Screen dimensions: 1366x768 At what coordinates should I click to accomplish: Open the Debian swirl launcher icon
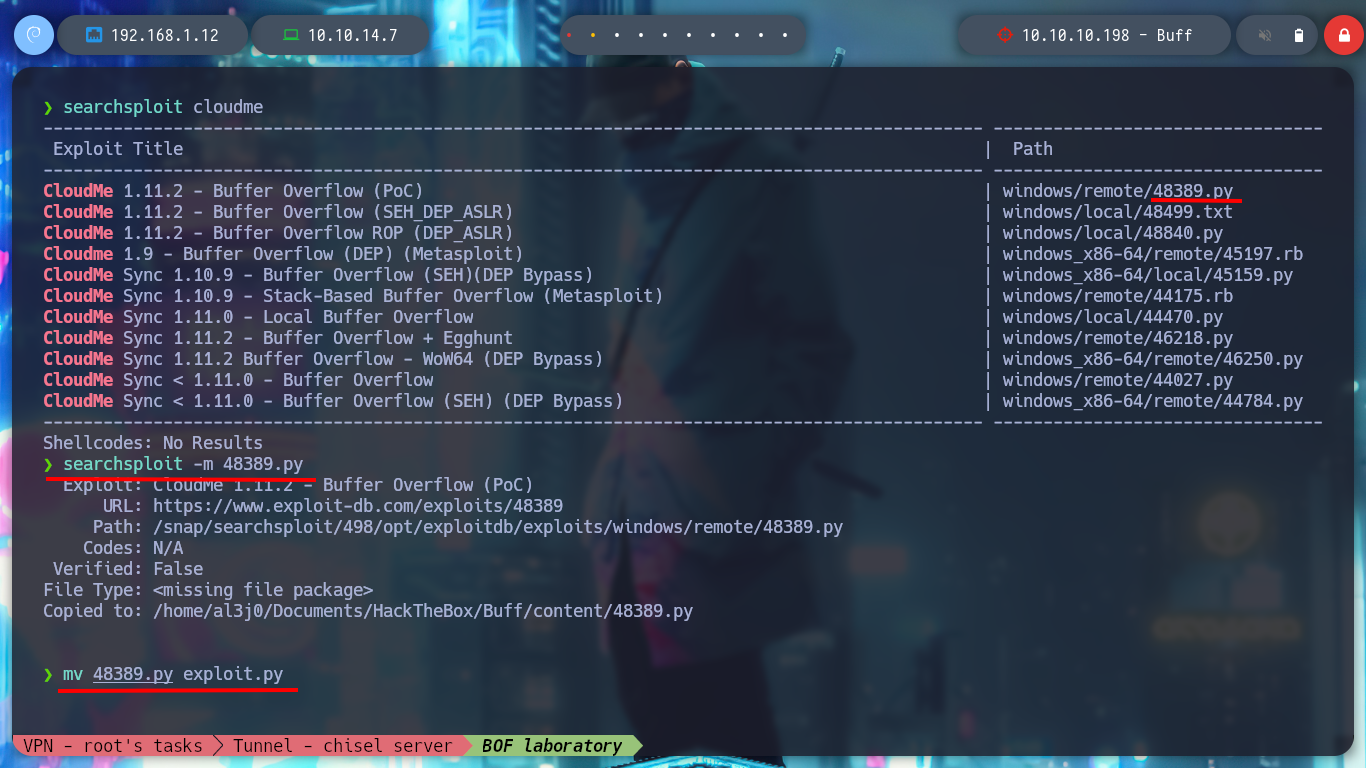point(34,35)
